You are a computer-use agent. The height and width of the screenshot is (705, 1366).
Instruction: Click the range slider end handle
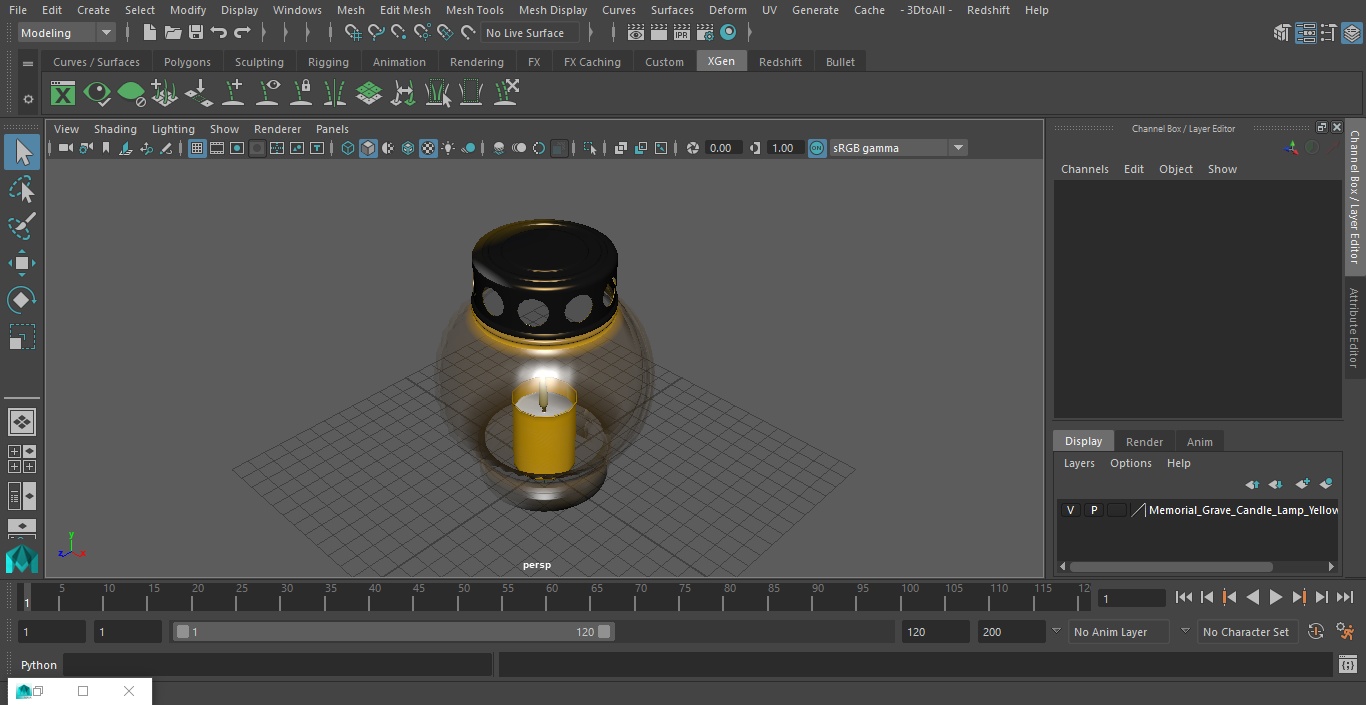(x=604, y=632)
